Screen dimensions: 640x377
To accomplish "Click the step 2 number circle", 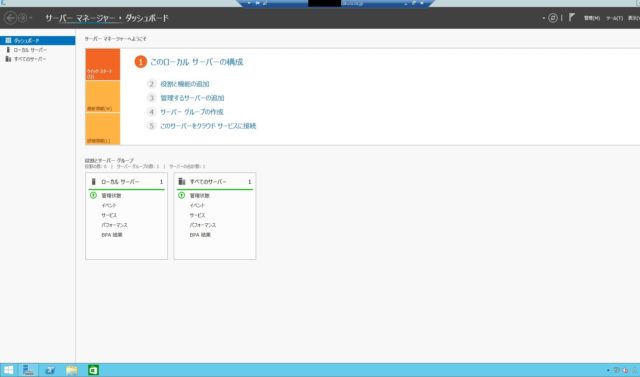I will point(151,84).
